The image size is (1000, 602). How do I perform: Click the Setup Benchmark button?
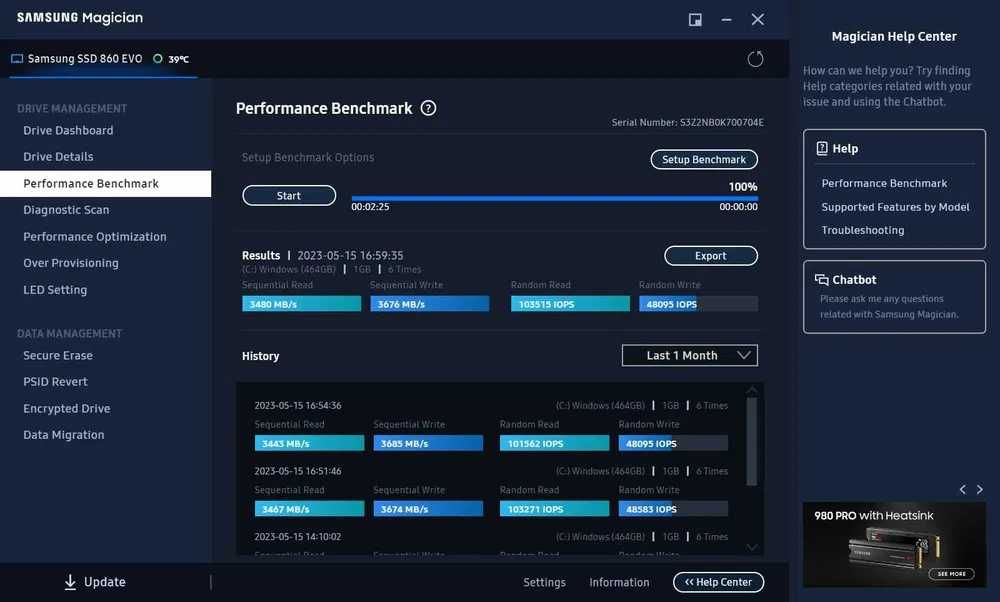click(704, 159)
